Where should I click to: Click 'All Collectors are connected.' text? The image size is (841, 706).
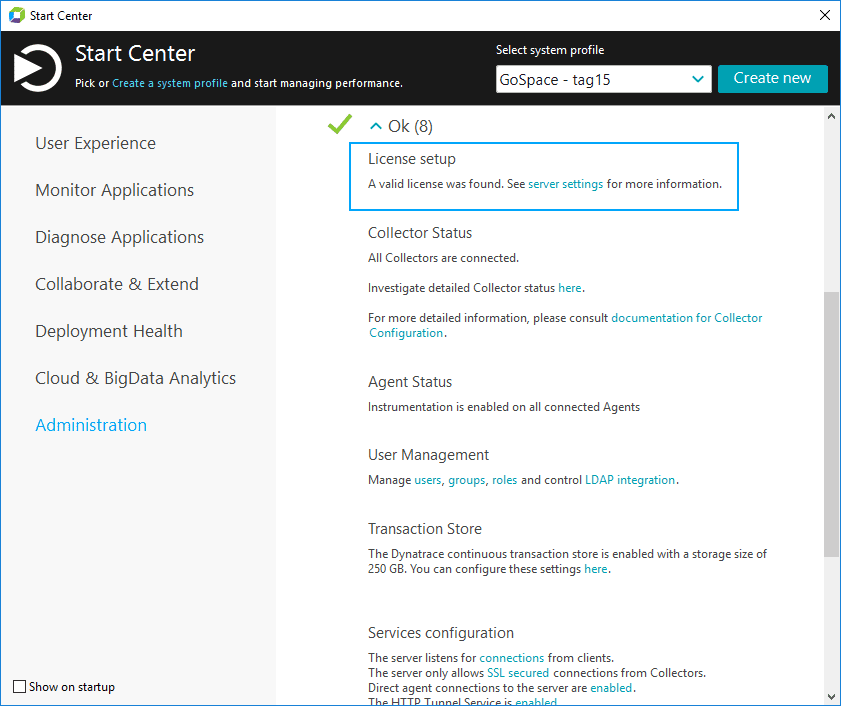[x=443, y=258]
